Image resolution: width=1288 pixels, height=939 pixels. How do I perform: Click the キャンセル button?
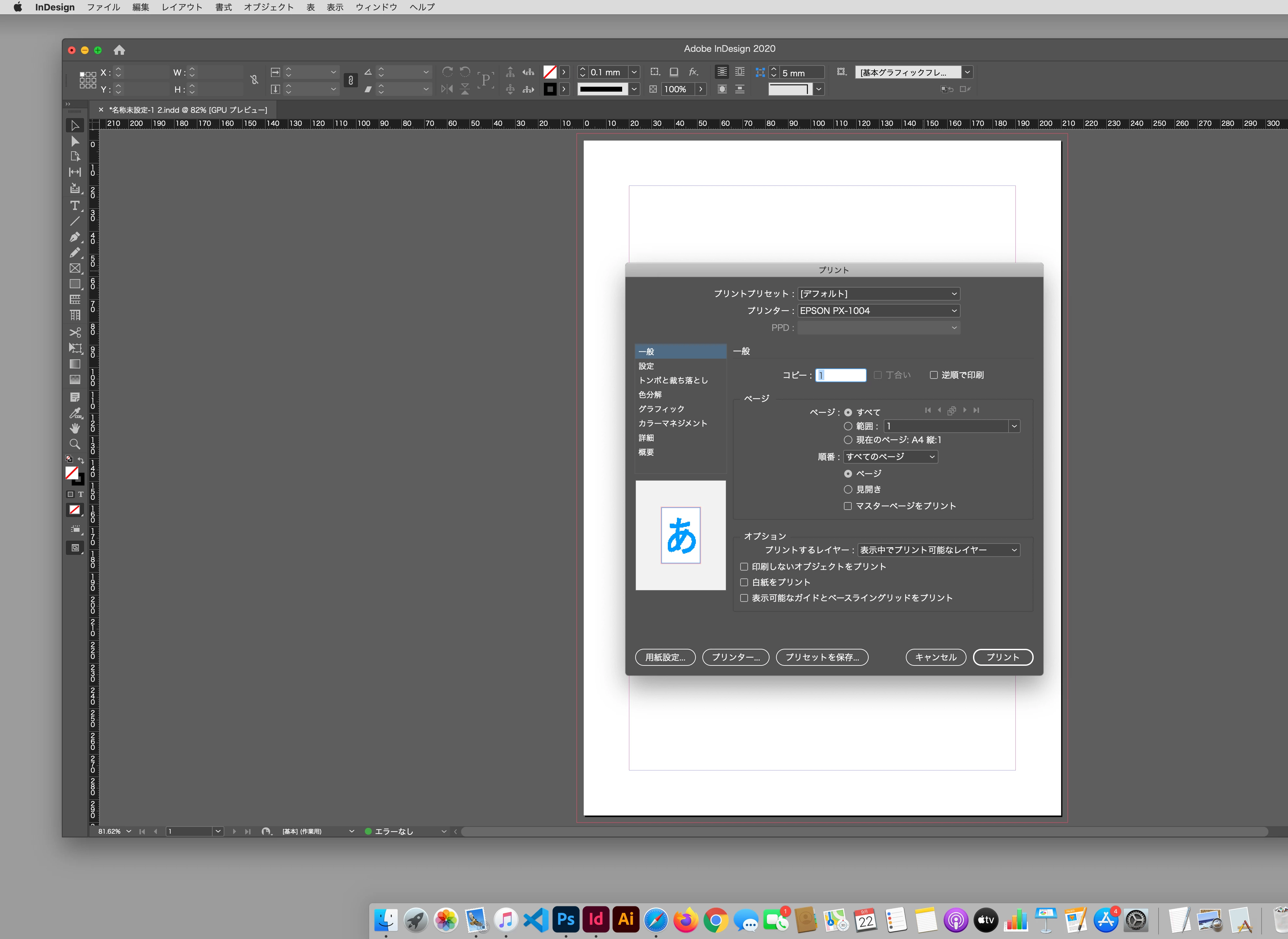point(936,657)
